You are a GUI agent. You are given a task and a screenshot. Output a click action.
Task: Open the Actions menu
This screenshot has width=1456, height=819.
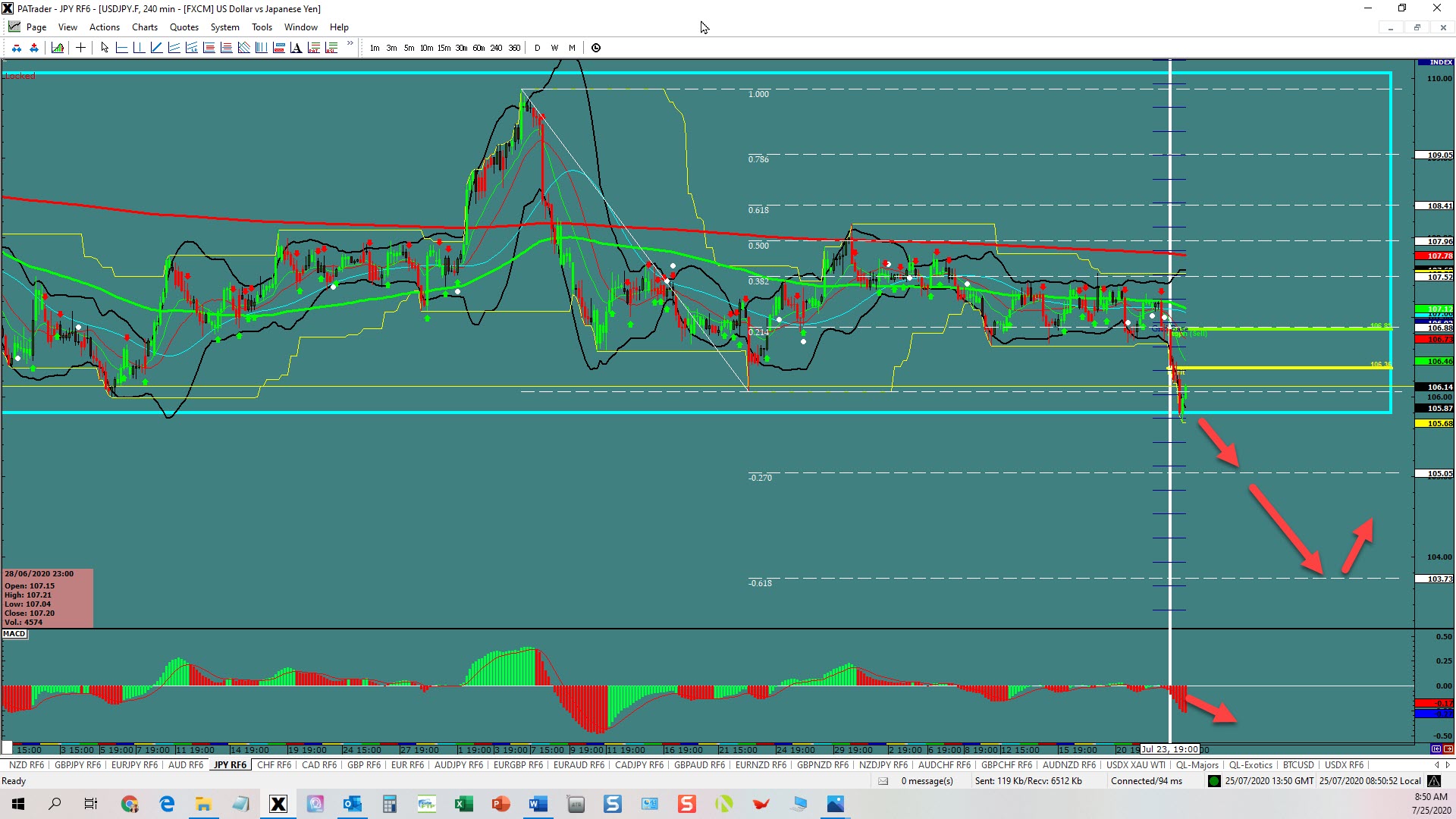105,27
